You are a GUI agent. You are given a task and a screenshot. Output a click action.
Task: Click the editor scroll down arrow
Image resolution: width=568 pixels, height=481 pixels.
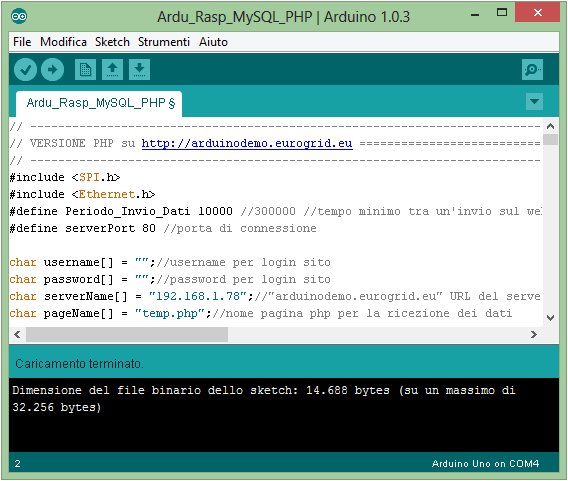(x=551, y=318)
